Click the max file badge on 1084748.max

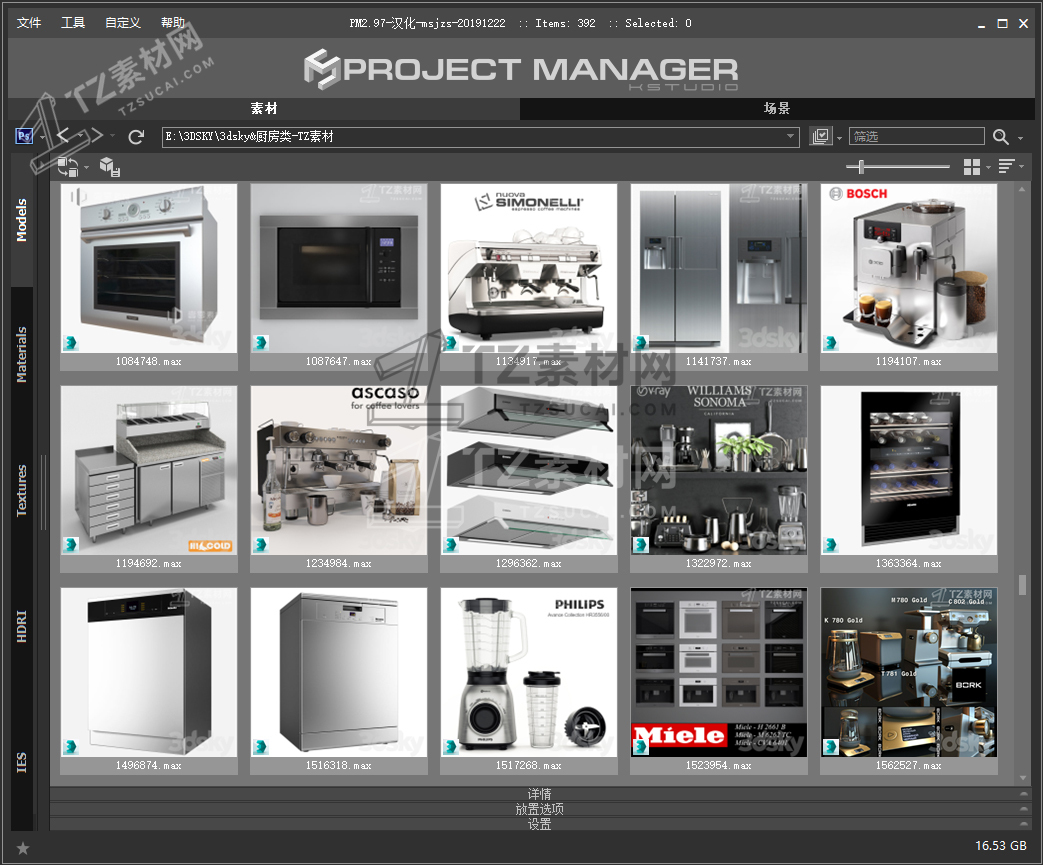coord(71,343)
